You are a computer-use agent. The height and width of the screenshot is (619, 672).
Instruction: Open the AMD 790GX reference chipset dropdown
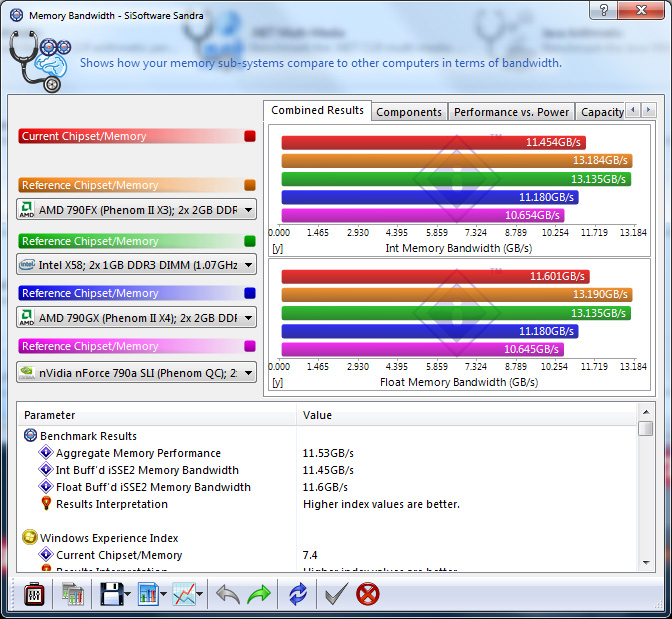click(x=137, y=318)
